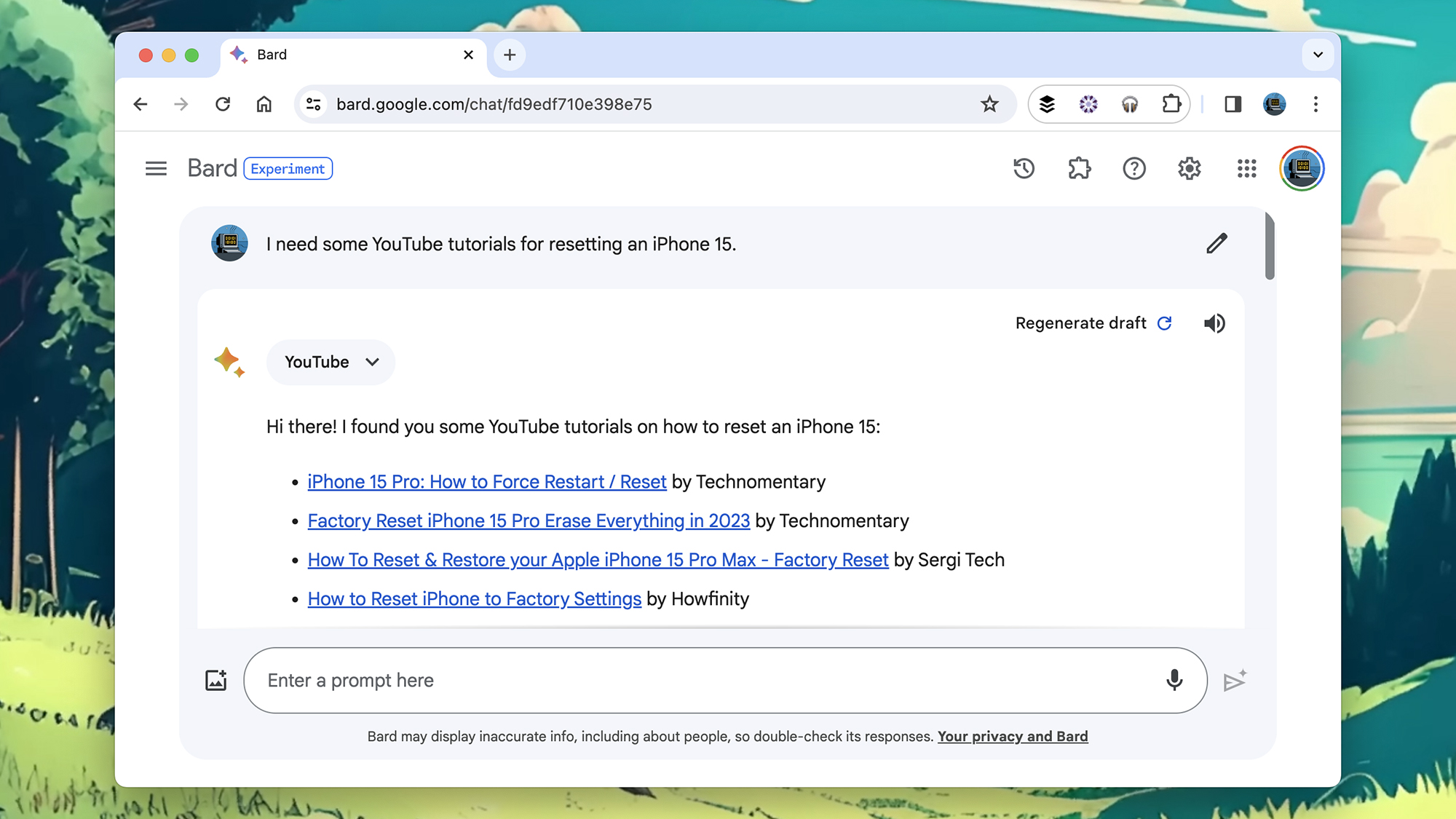Open Chrome three-dot menu
The image size is (1456, 819).
point(1315,104)
